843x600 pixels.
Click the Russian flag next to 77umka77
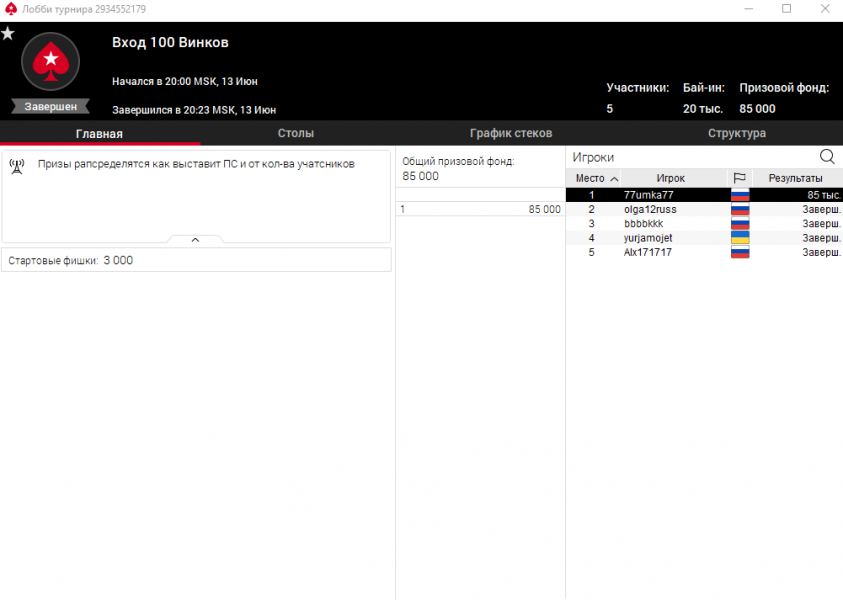coord(740,195)
